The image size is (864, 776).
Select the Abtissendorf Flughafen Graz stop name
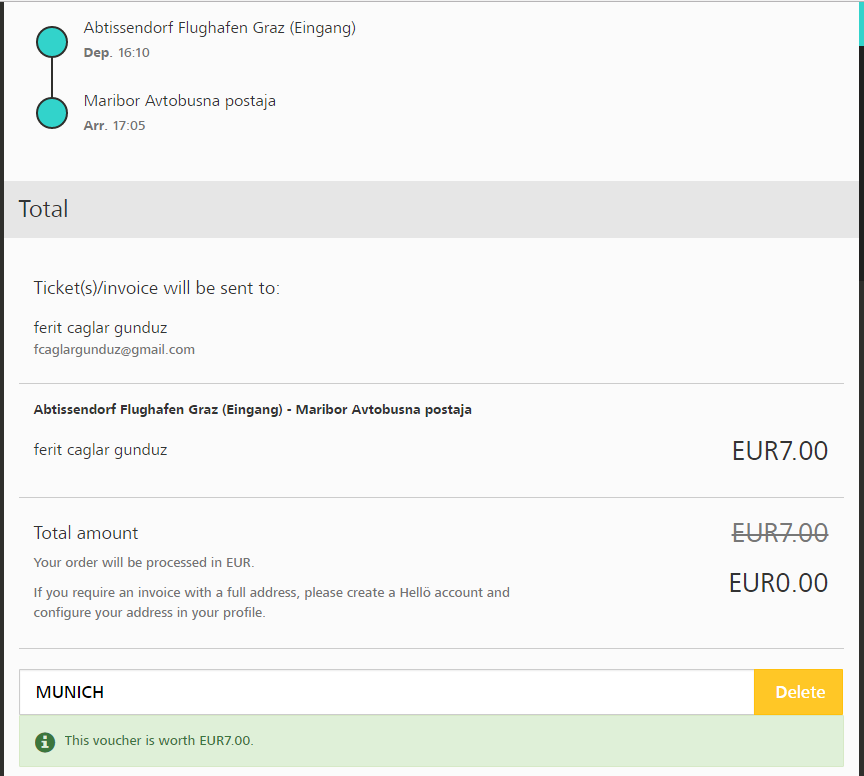point(220,28)
